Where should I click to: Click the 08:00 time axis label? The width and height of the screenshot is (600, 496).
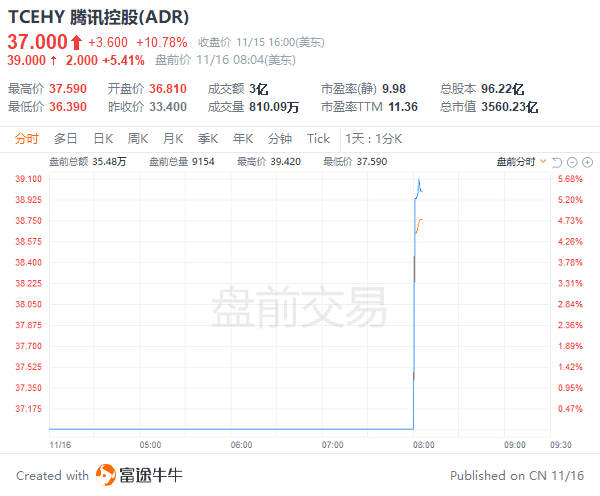tap(424, 445)
